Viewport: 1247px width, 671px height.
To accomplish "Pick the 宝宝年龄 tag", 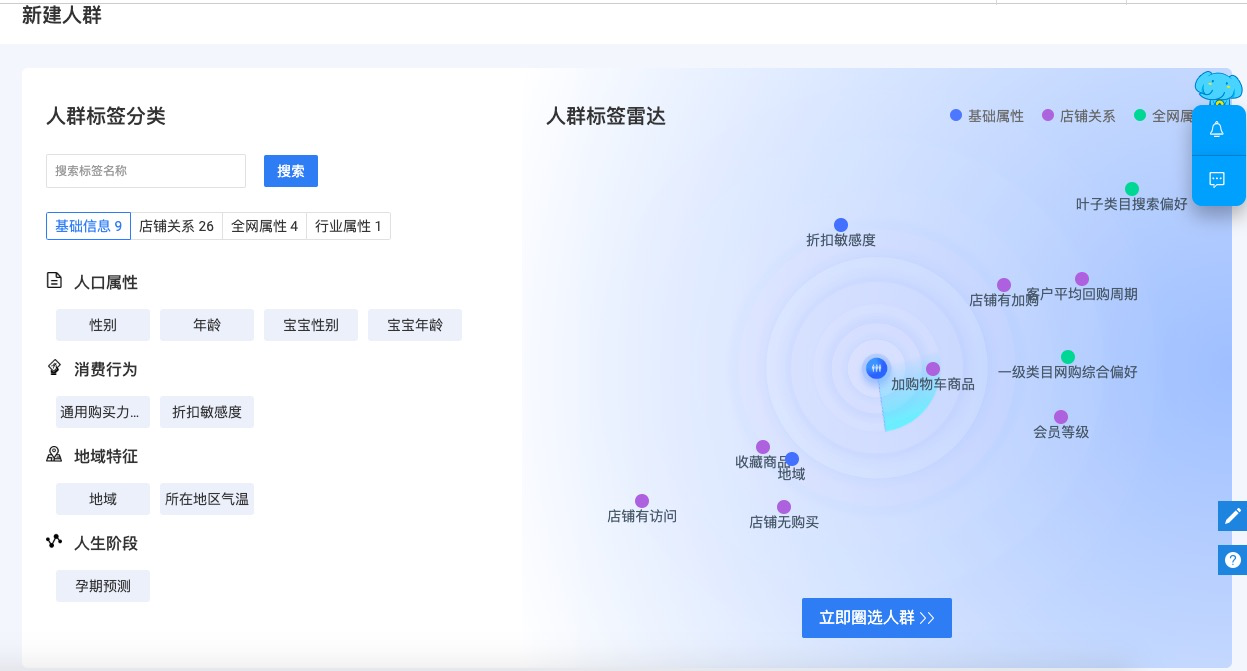I will (415, 325).
